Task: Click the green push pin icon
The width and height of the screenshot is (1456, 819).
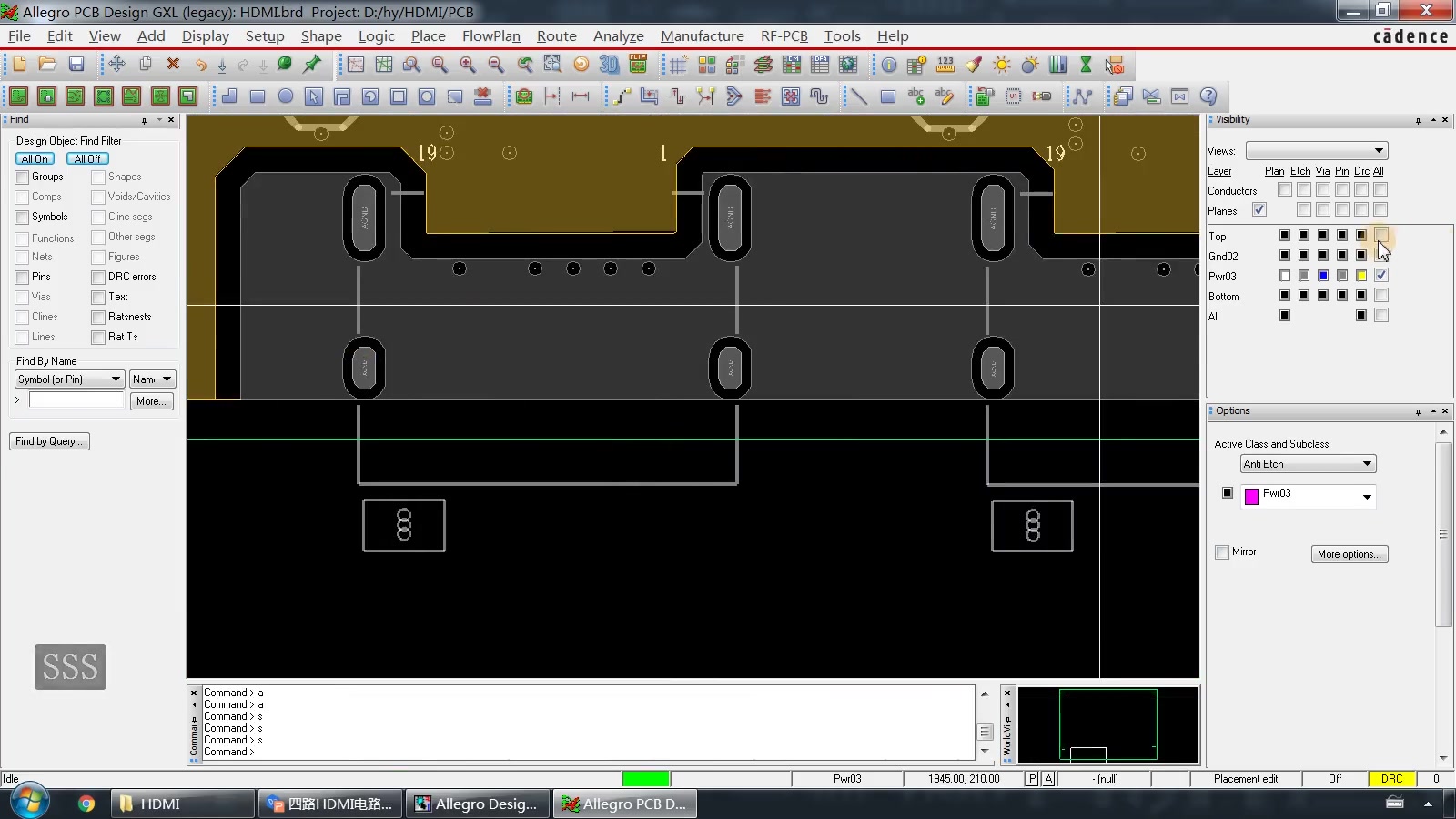Action: [312, 65]
